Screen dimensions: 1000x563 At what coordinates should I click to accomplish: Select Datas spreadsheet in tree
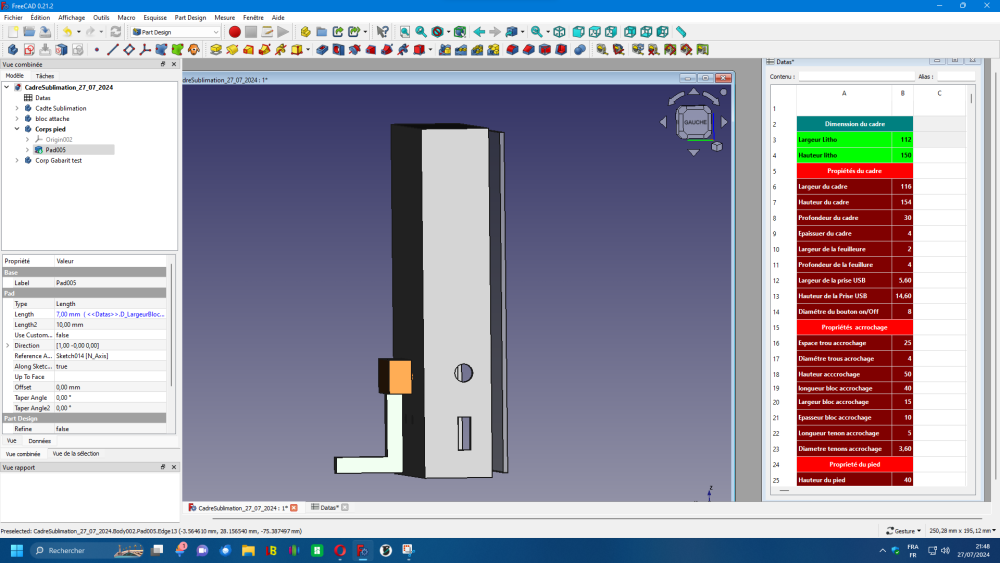click(x=43, y=98)
